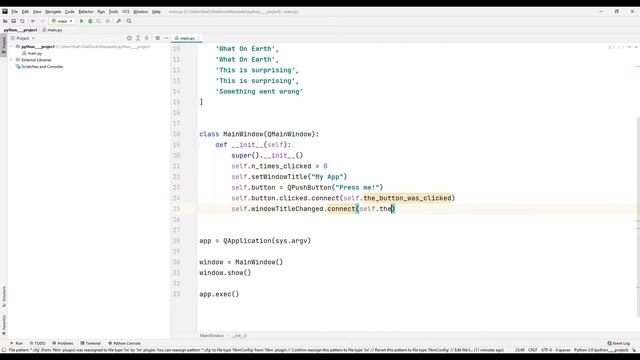Navigate back with the left arrow icon
This screenshot has width=640, height=360.
tap(33, 21)
